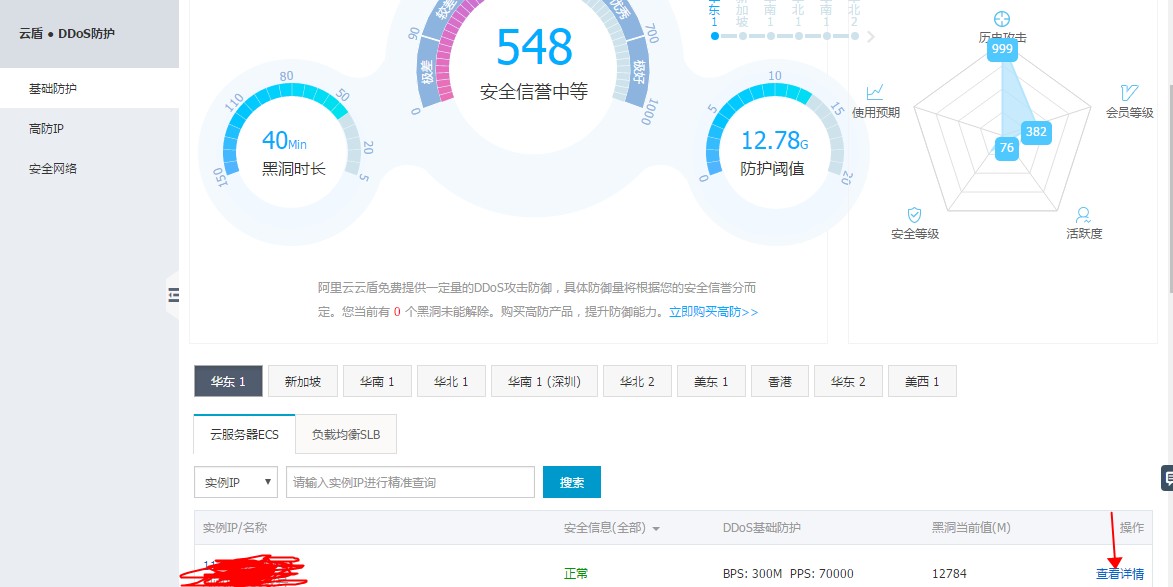
Task: Switch to the 负载均衡SLB tab
Action: [346, 434]
